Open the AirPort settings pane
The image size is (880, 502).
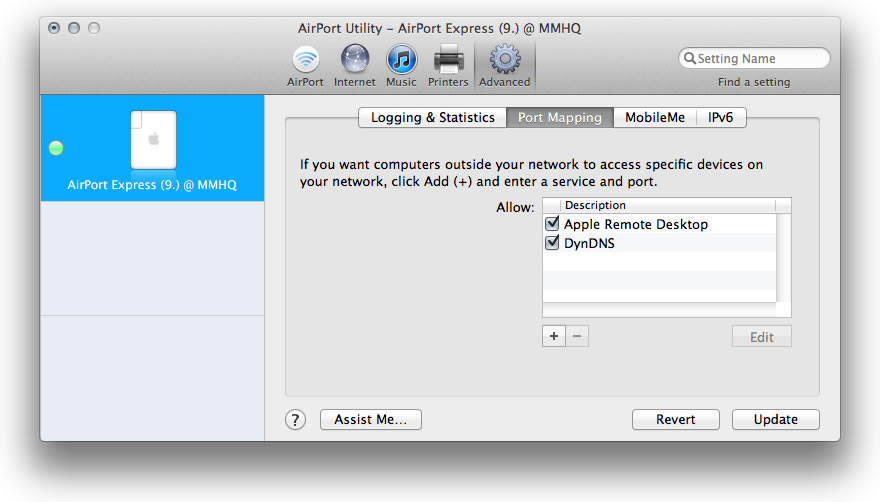pyautogui.click(x=305, y=66)
